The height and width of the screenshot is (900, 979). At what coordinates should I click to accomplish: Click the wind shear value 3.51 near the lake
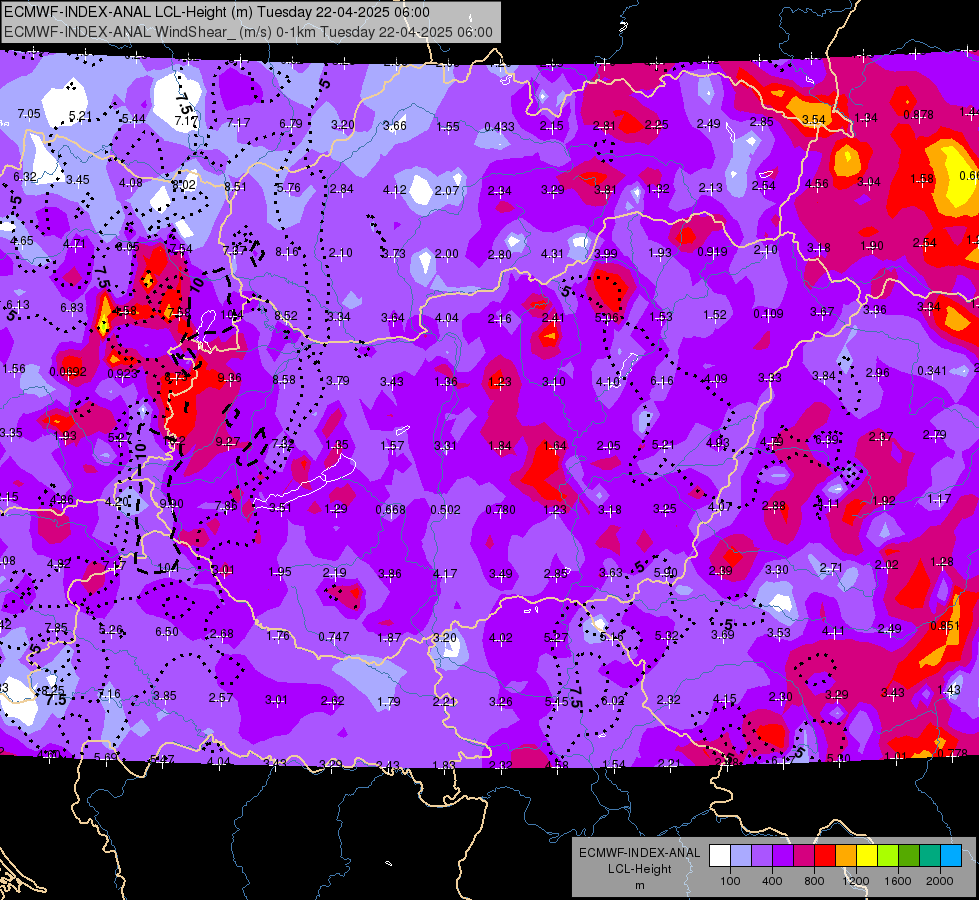(280, 508)
